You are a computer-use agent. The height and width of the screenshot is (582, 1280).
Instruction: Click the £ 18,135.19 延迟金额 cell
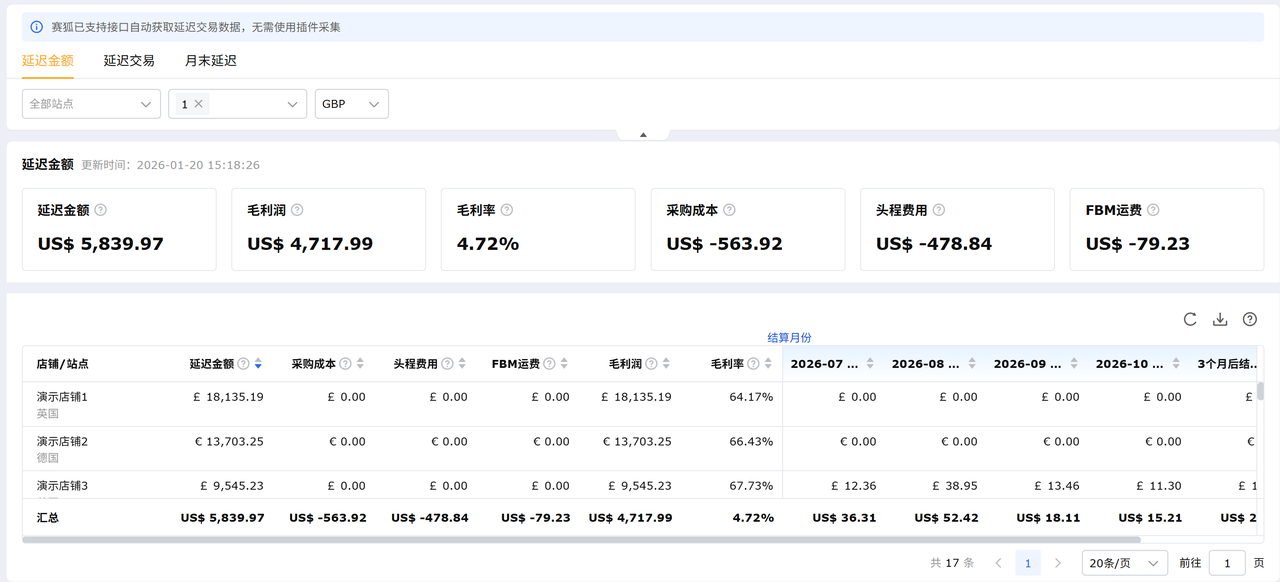tap(229, 397)
